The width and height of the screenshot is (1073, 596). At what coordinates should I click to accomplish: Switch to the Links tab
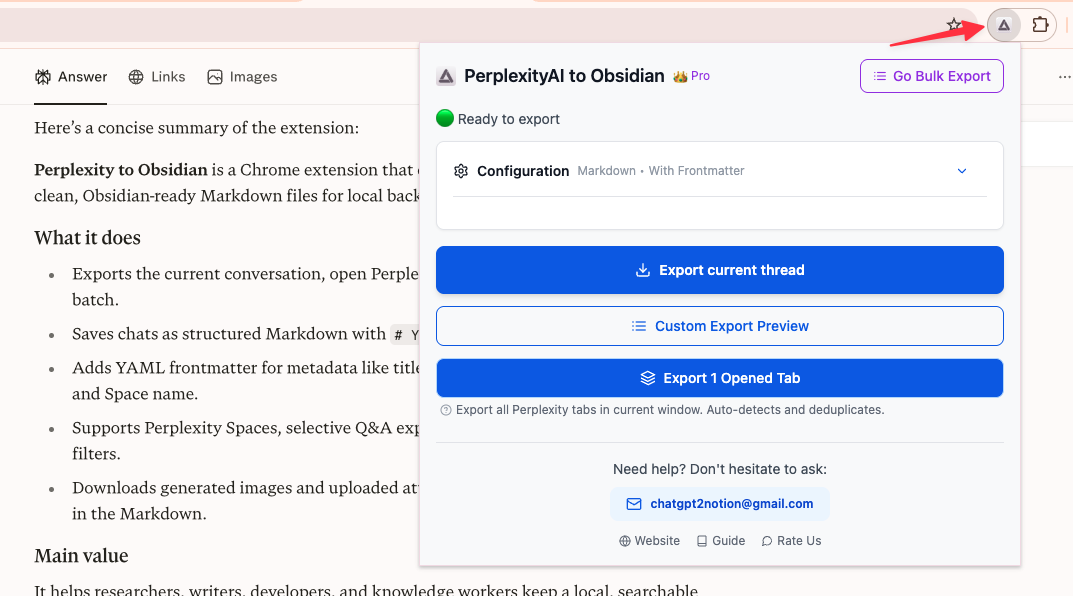click(157, 77)
